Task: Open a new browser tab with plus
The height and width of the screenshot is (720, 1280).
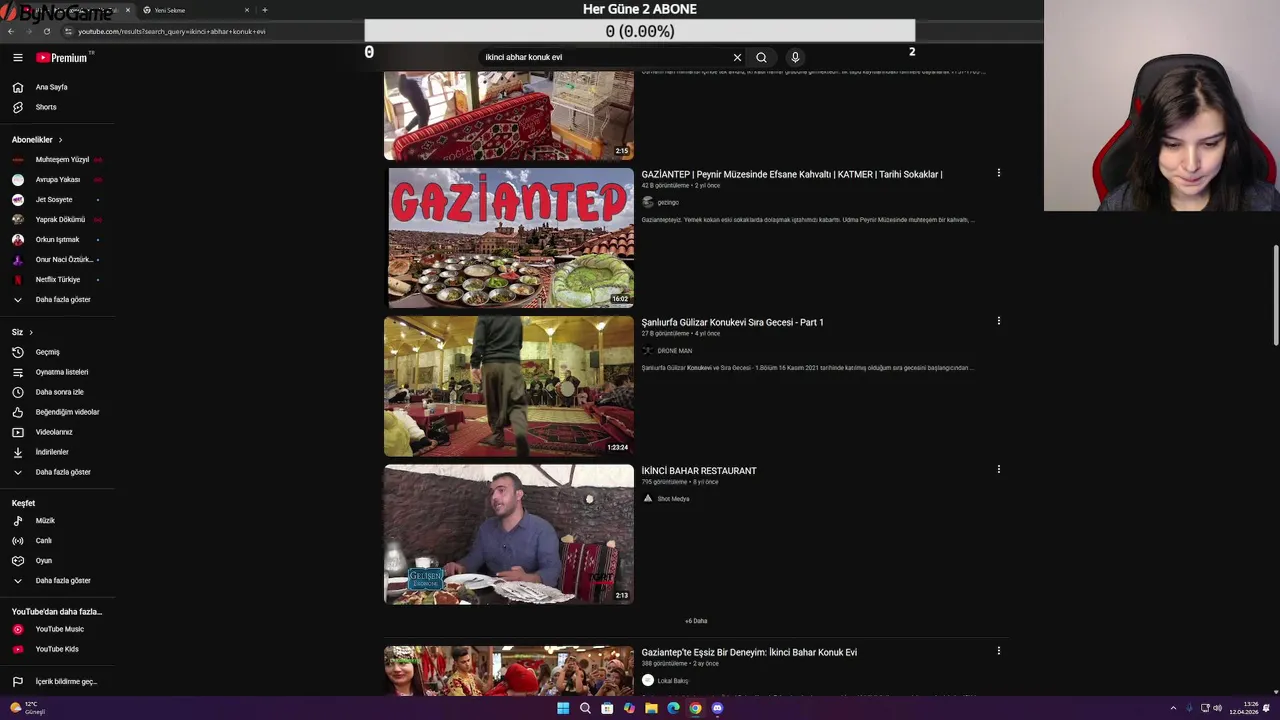Action: point(264,10)
